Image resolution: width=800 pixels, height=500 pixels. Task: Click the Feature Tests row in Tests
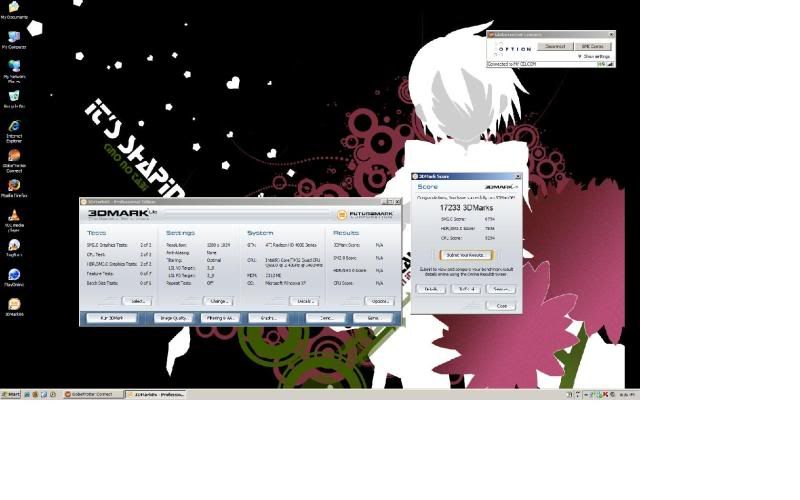tap(119, 273)
